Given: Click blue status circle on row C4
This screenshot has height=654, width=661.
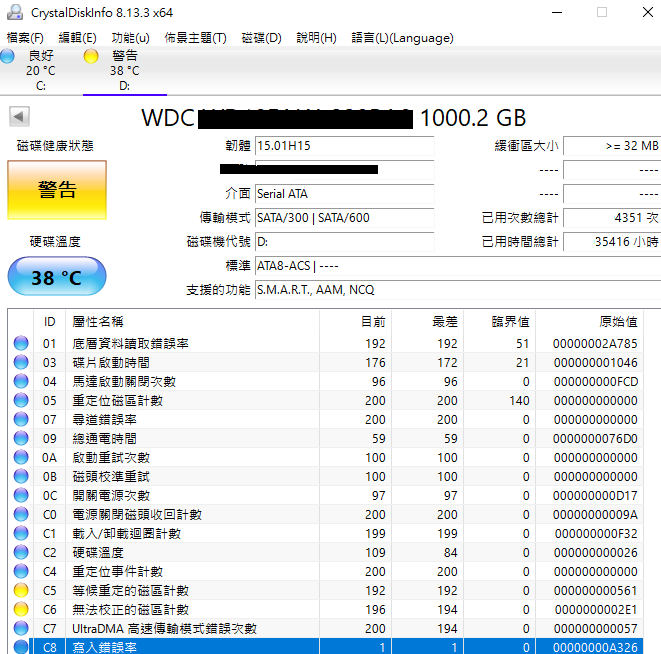Looking at the screenshot, I should click(x=21, y=571).
